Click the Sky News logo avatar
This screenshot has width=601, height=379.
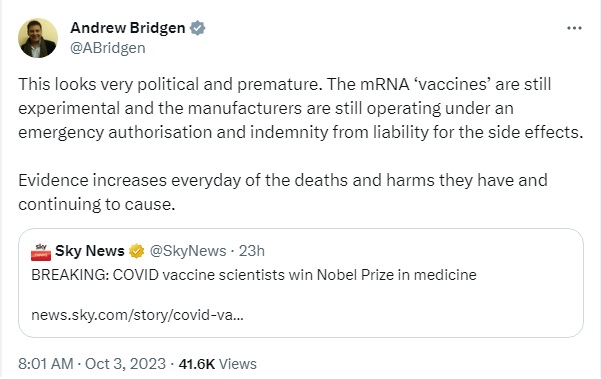(41, 251)
